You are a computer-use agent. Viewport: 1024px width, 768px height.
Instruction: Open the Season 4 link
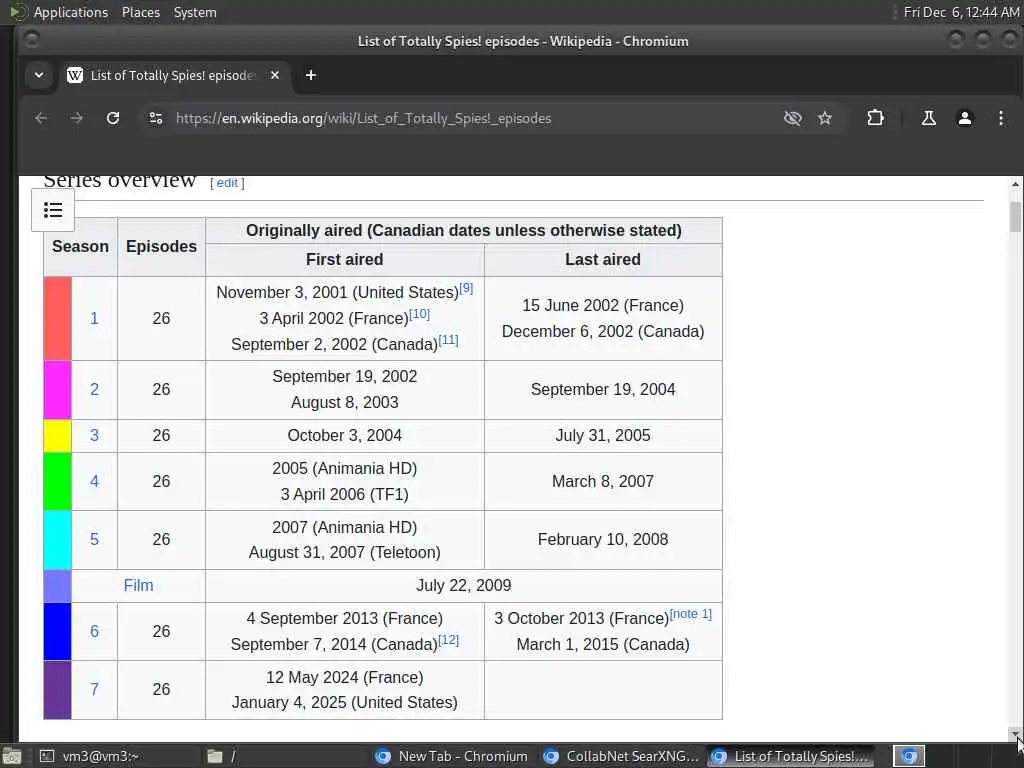coord(94,481)
